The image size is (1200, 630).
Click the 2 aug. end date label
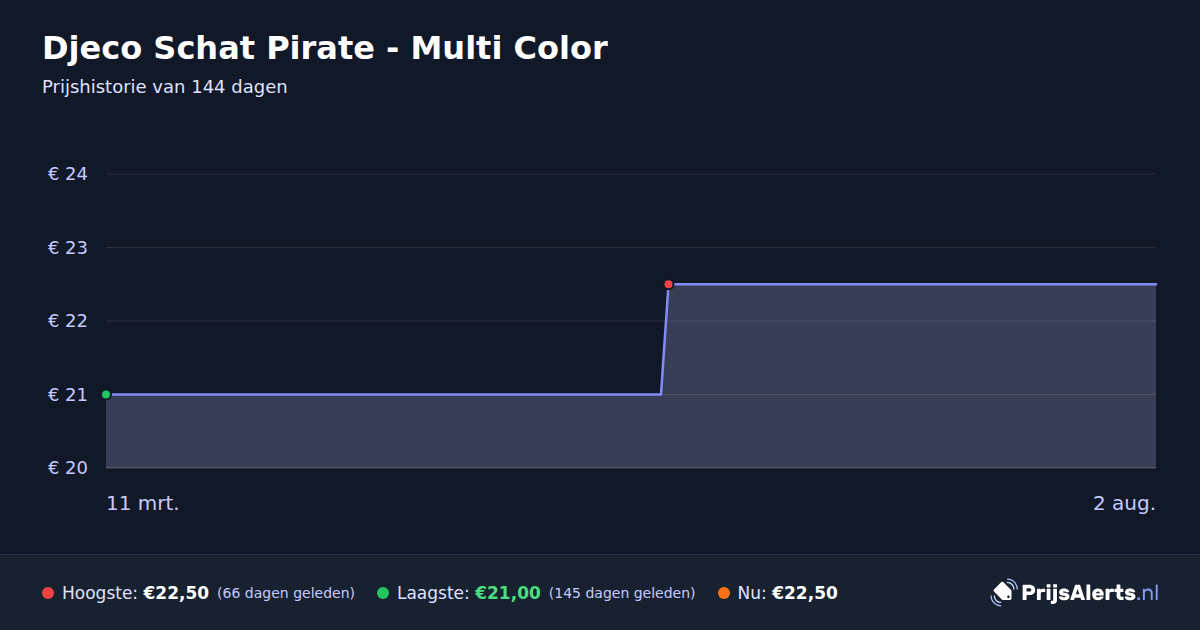point(1124,504)
